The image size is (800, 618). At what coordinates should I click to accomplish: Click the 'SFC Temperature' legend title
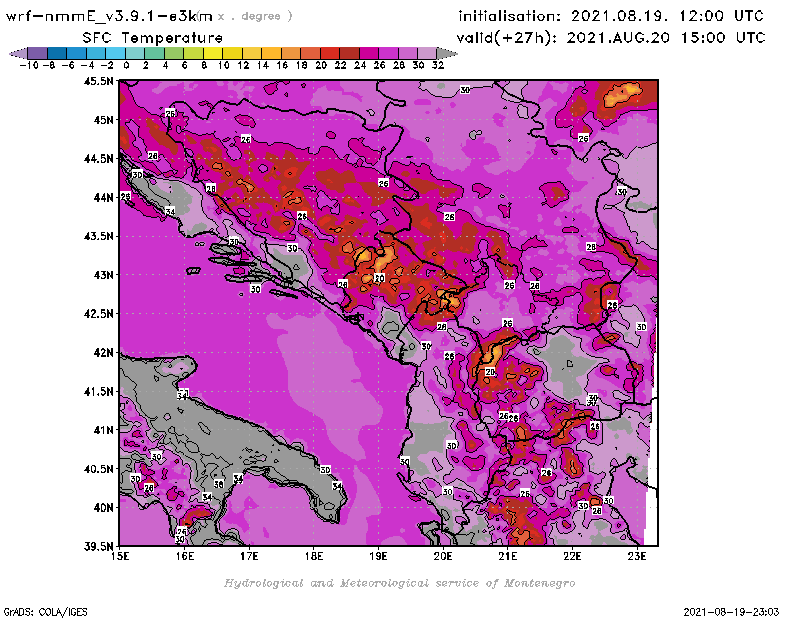click(153, 38)
